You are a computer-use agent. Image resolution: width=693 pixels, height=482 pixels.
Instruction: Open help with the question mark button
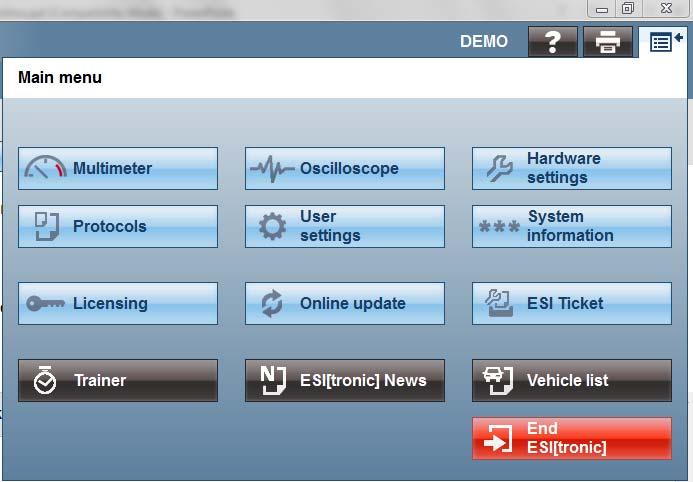coord(552,42)
